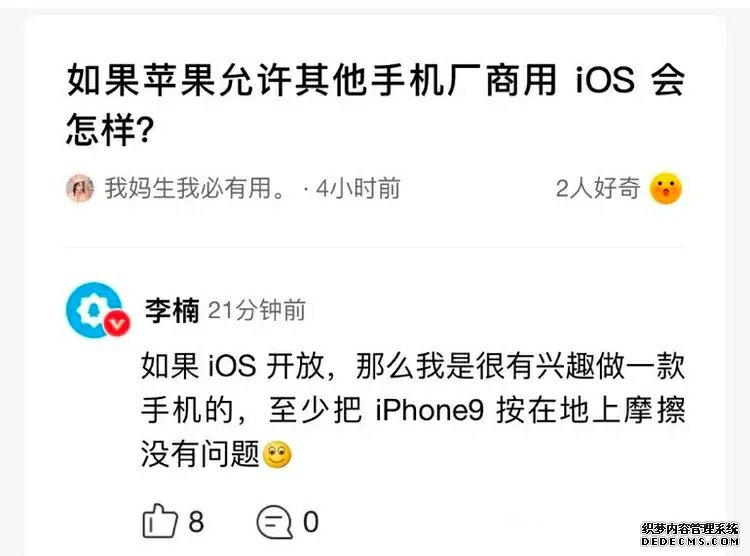
Task: Click the red V verified badge
Action: tap(117, 324)
